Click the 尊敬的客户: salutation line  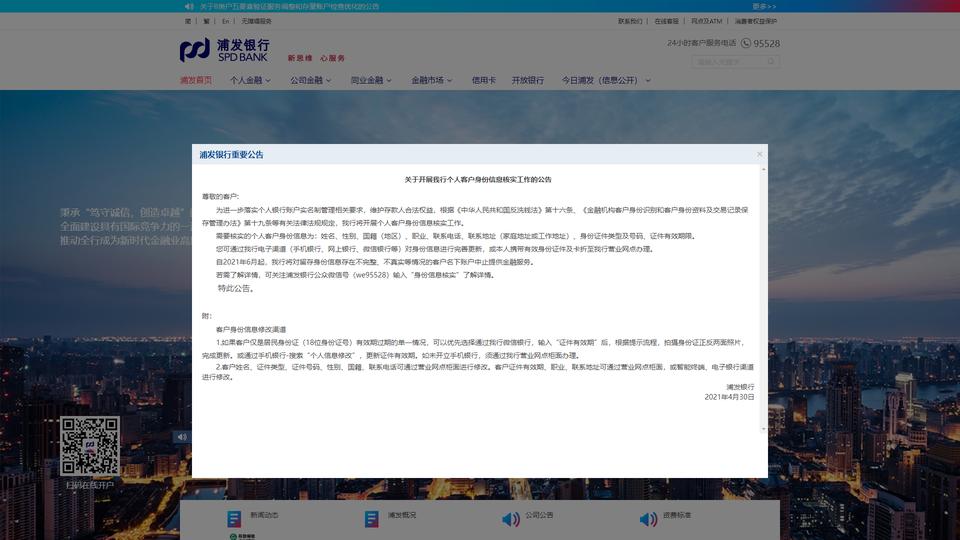click(220, 197)
